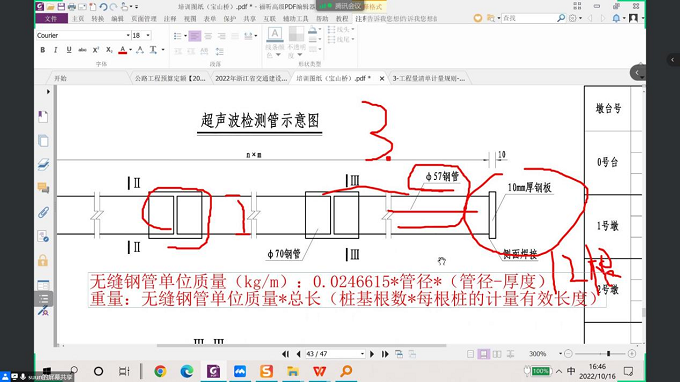Click the red font color swatch

[123, 50]
